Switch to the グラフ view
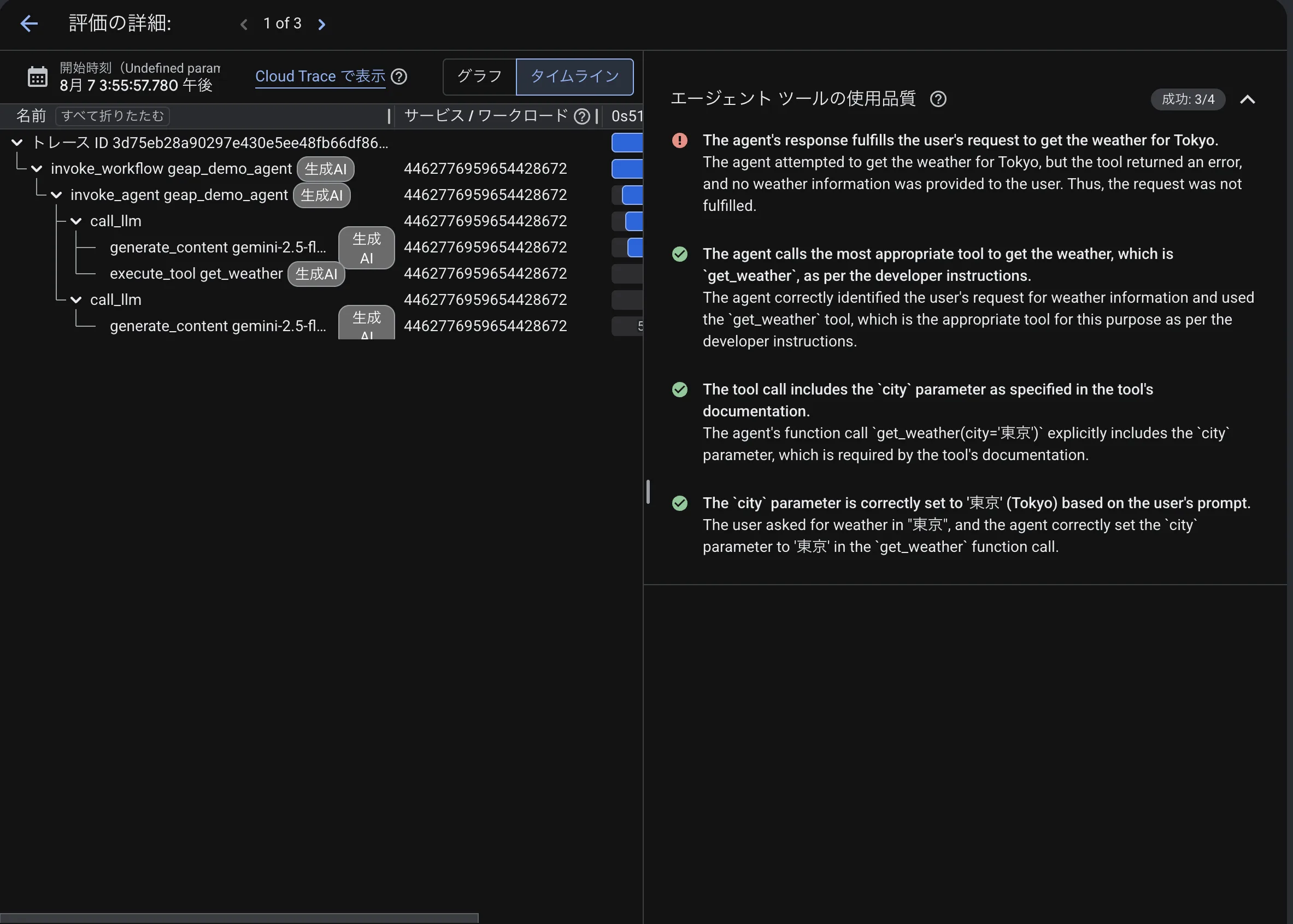The width and height of the screenshot is (1293, 924). 479,76
